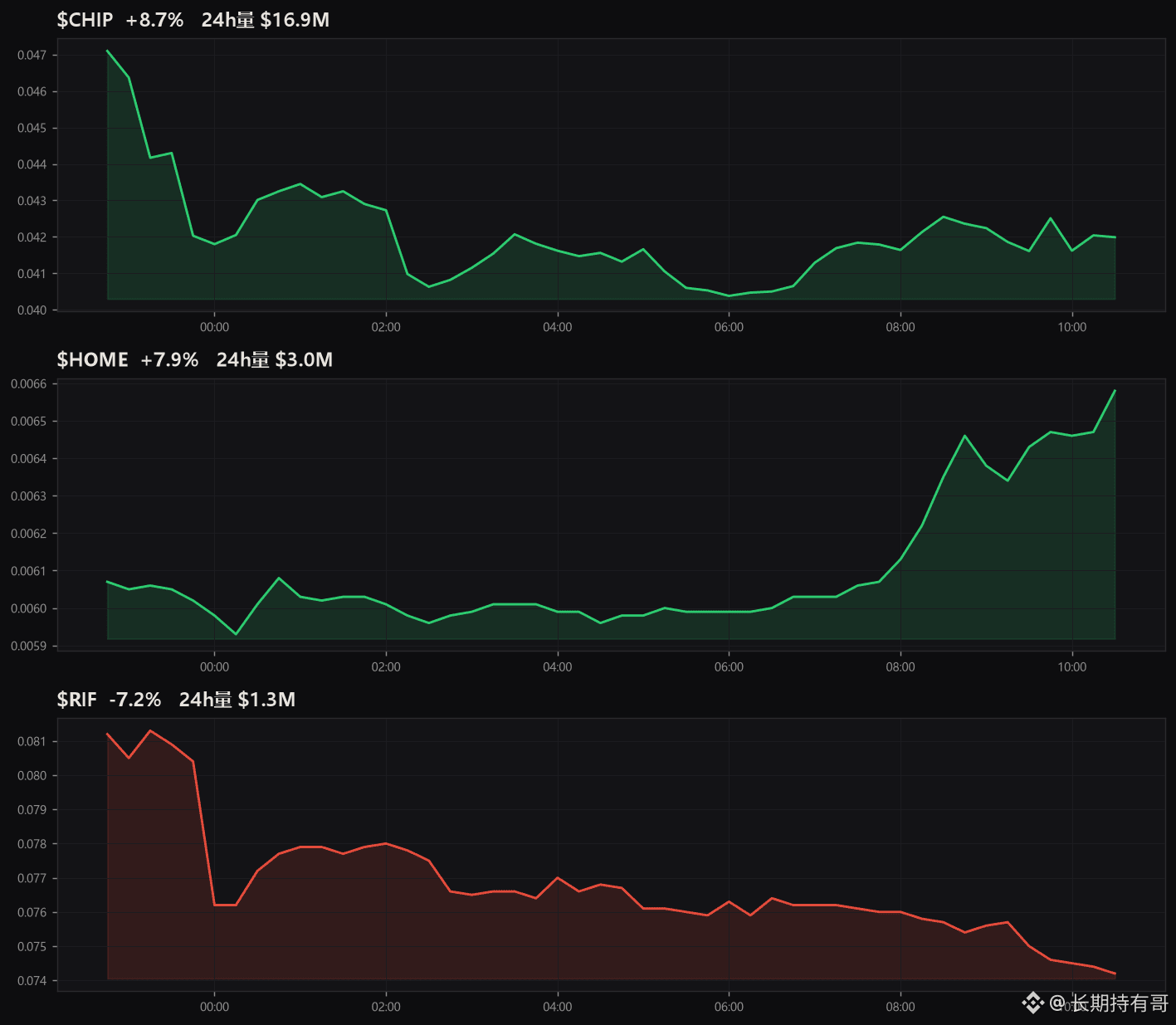Click the $3.0M 24h volume text
This screenshot has width=1176, height=1025.
[x=304, y=359]
